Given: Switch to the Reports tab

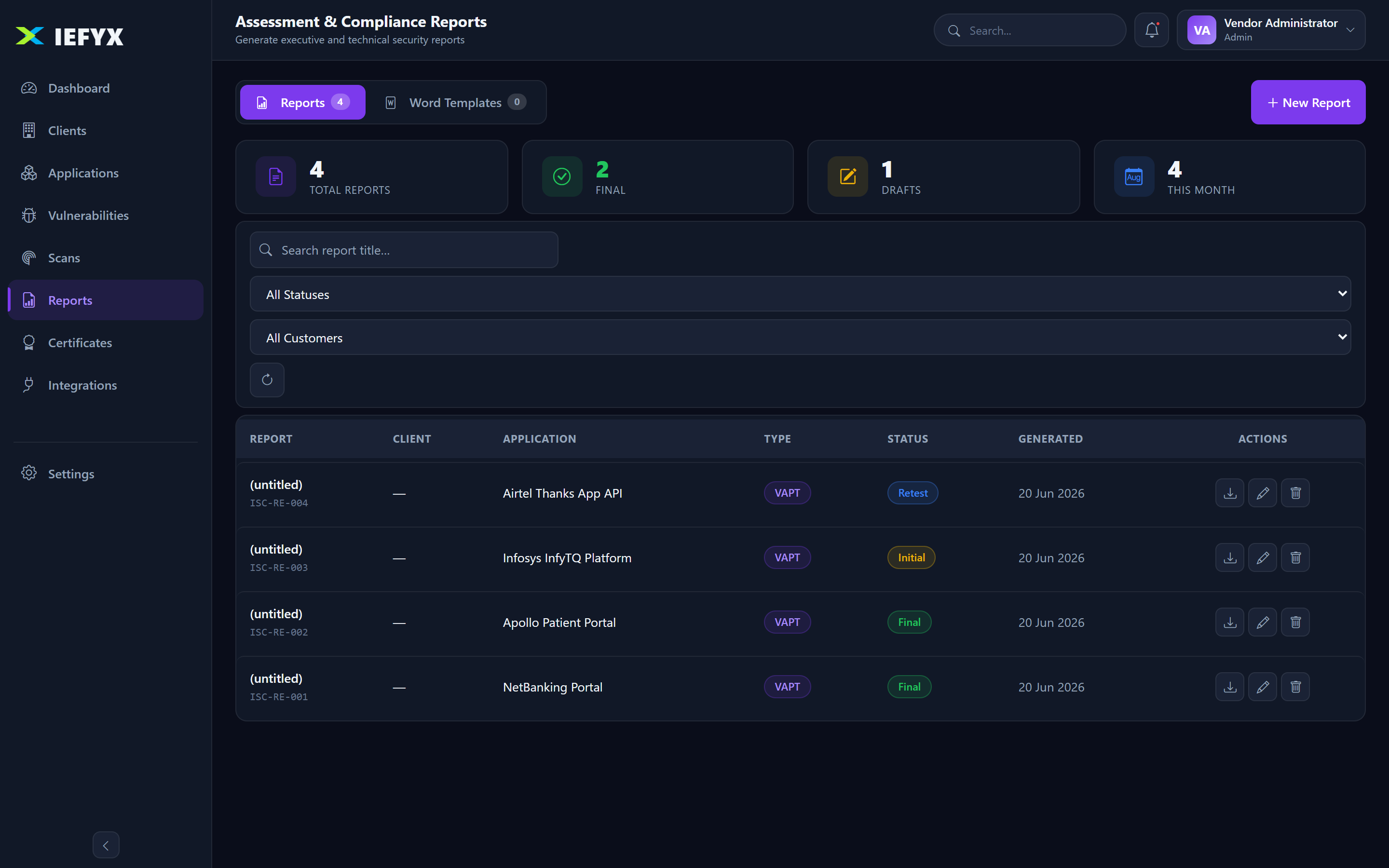Looking at the screenshot, I should point(302,102).
